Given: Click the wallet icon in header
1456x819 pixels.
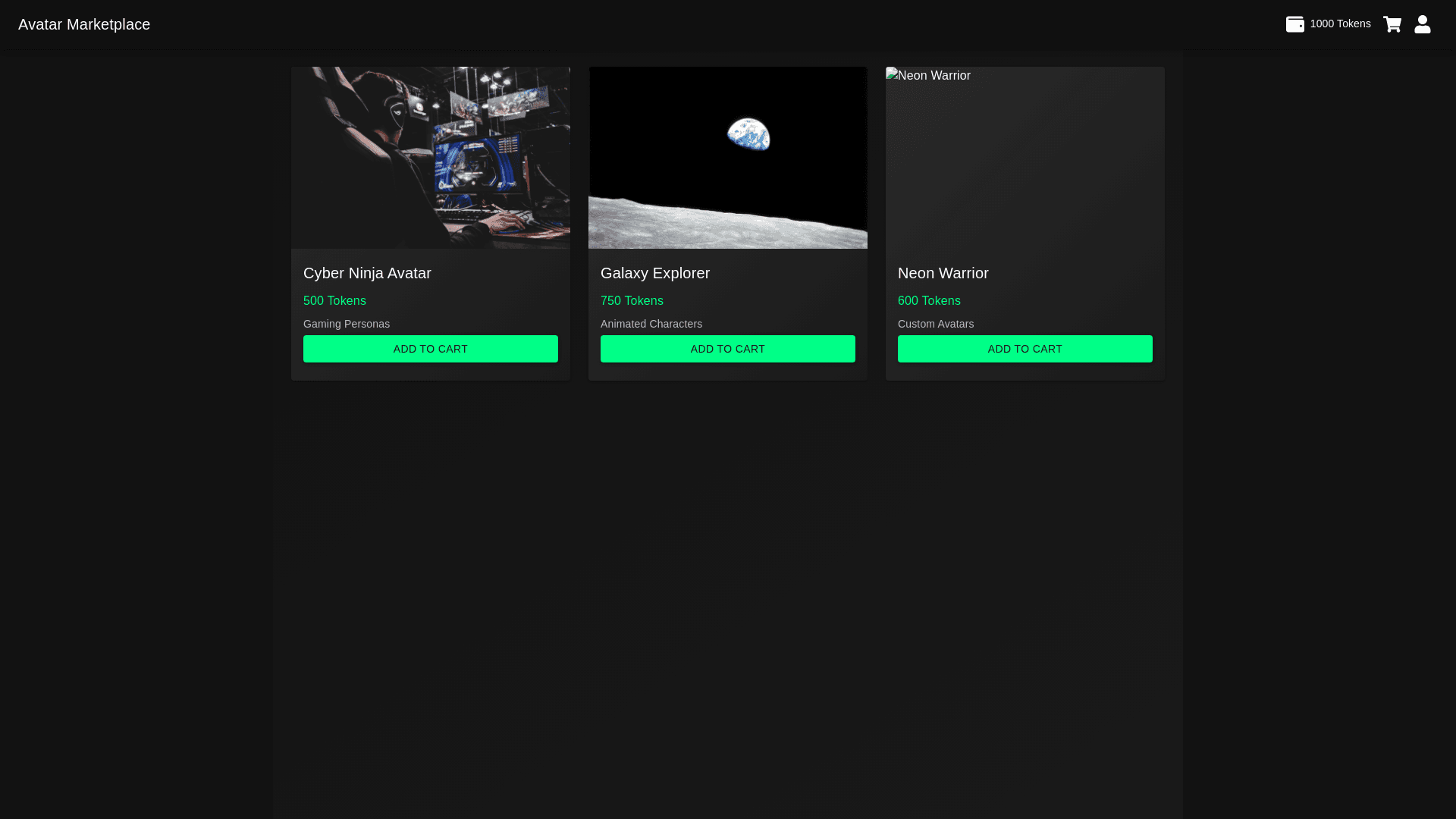Looking at the screenshot, I should click(x=1294, y=24).
